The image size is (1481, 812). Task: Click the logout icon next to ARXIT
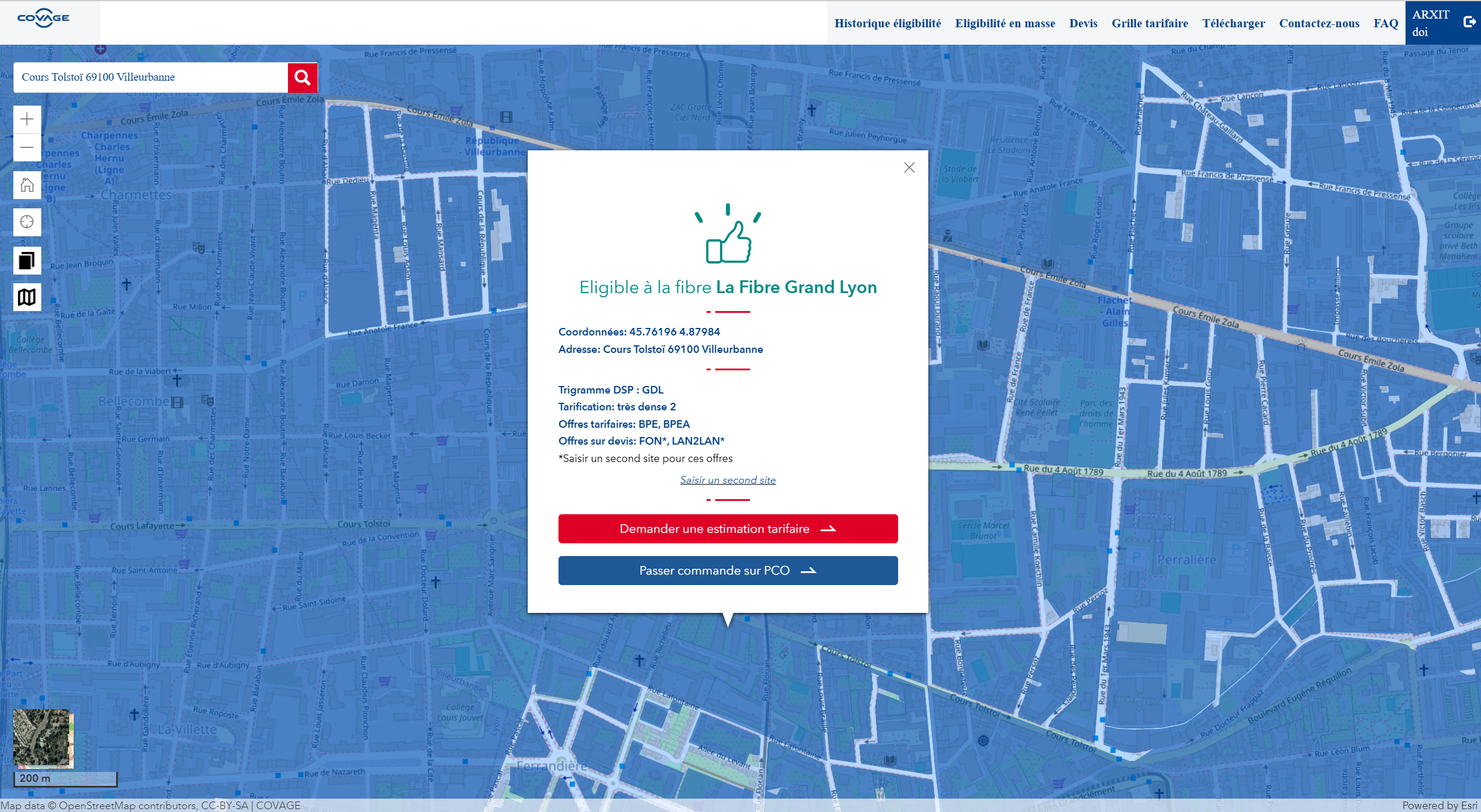1469,22
